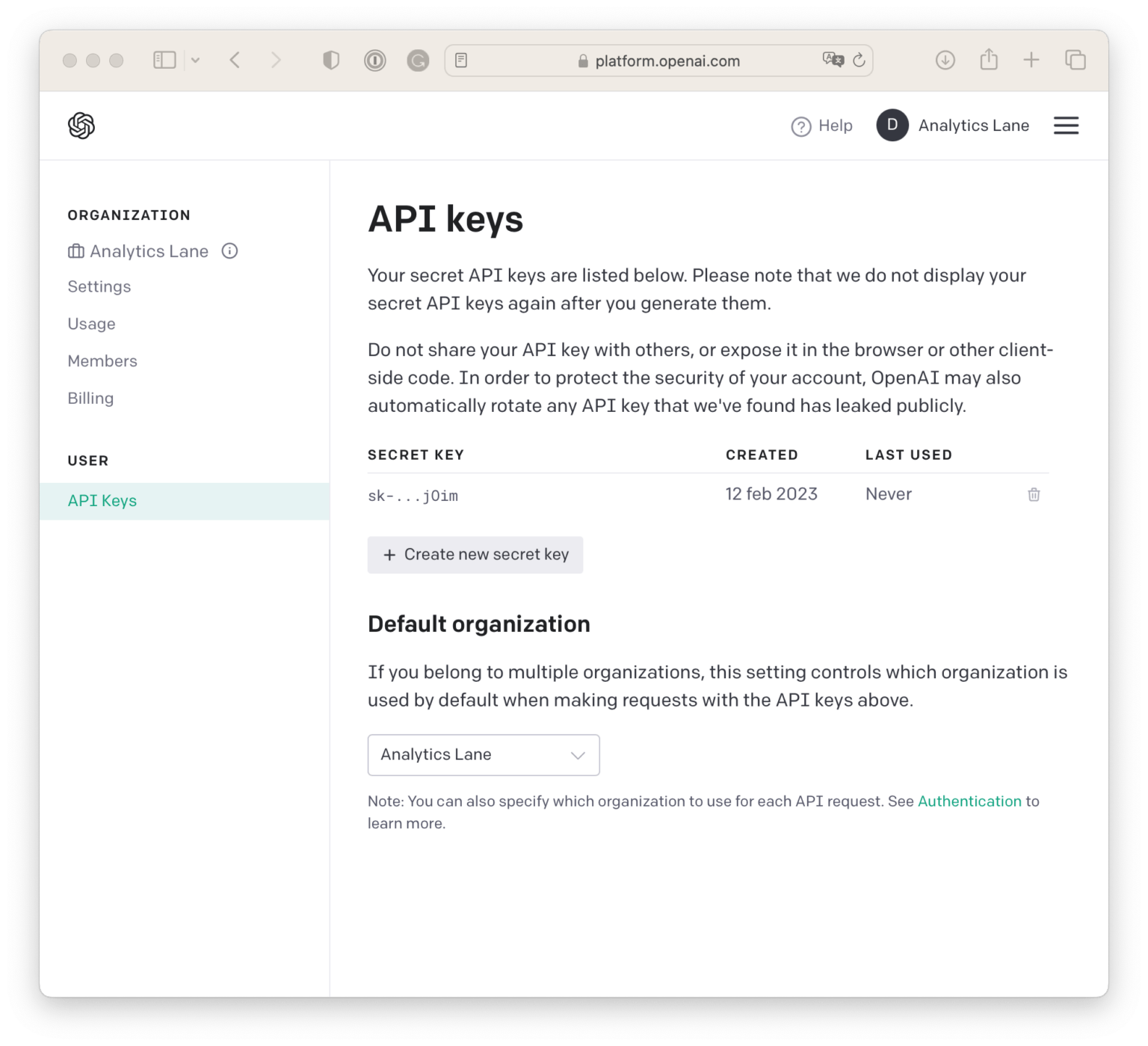
Task: Open a new tab with the plus icon
Action: [x=1031, y=60]
